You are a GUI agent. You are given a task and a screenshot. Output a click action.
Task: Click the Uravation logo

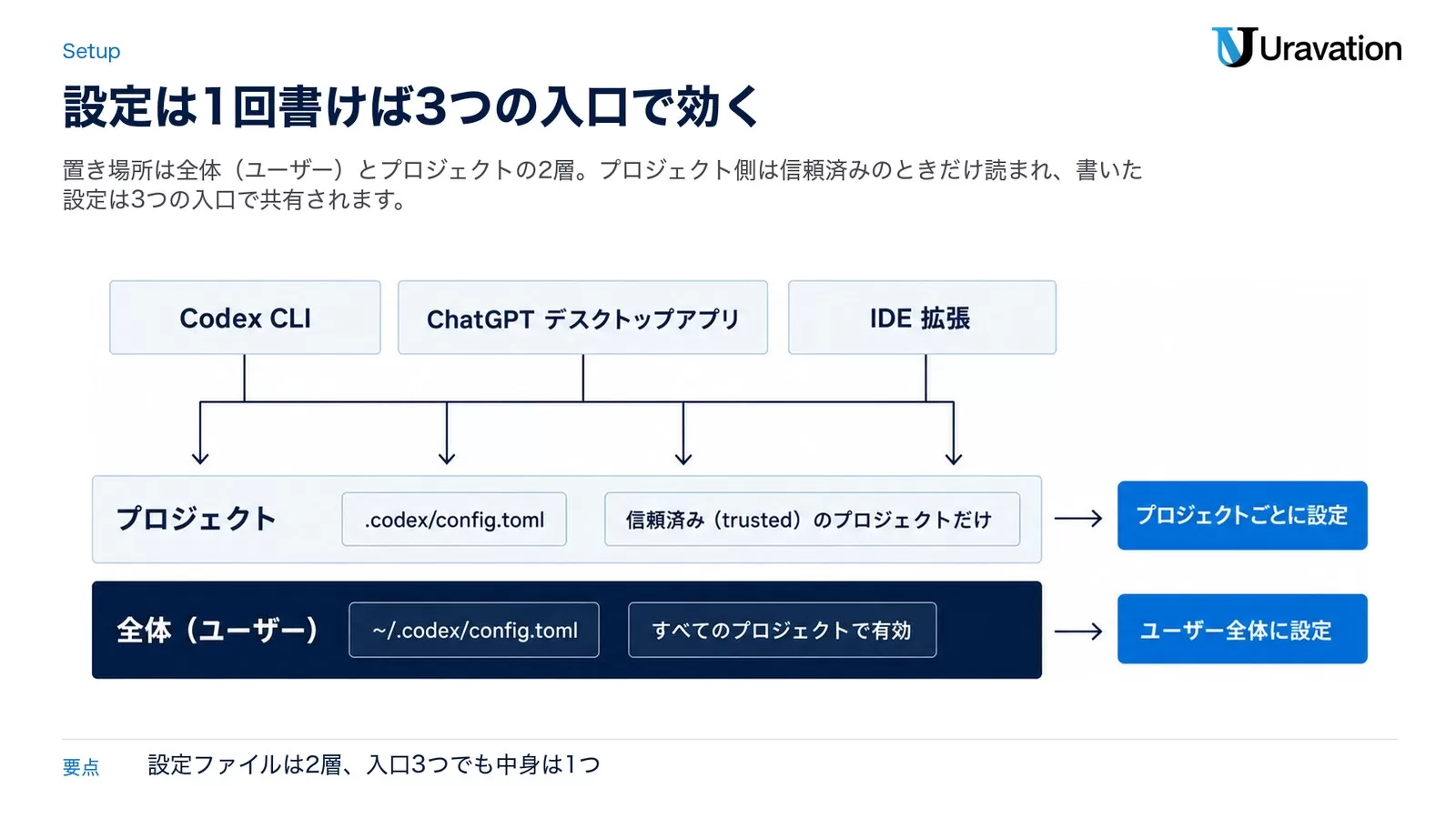point(1306,47)
